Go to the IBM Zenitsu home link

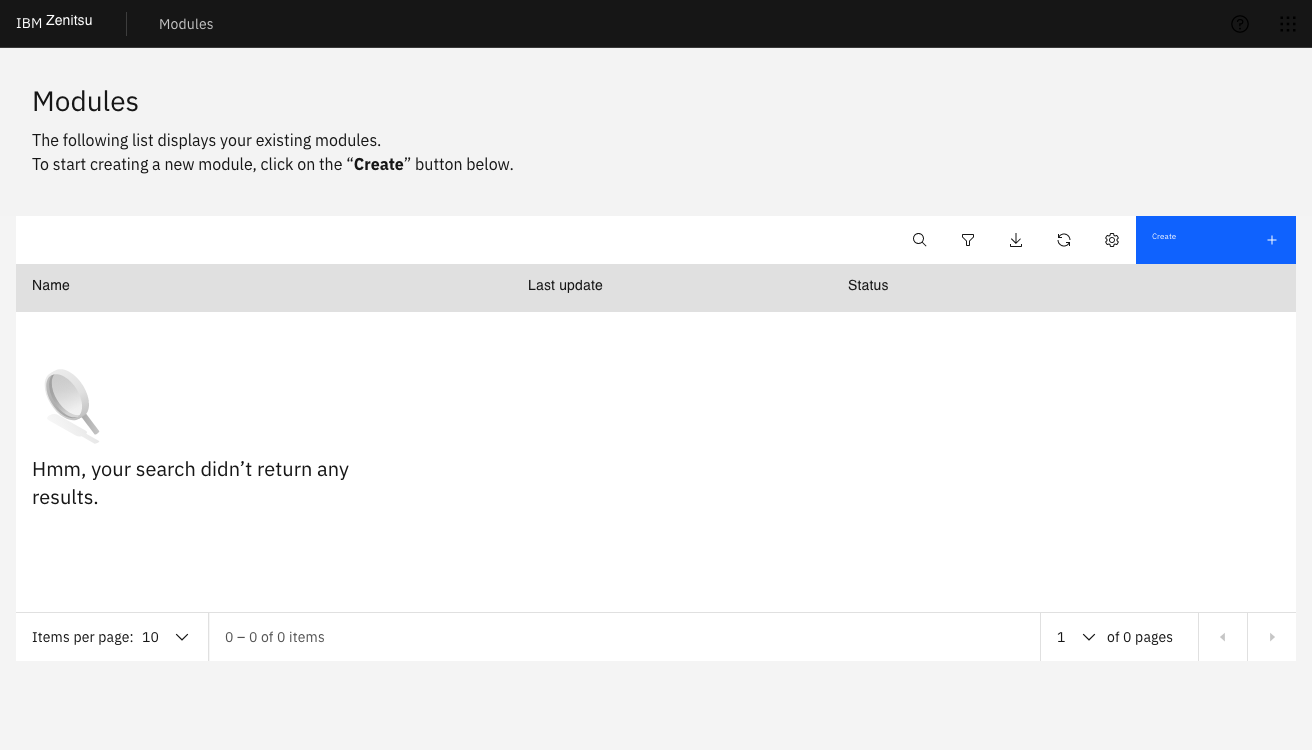(x=54, y=22)
